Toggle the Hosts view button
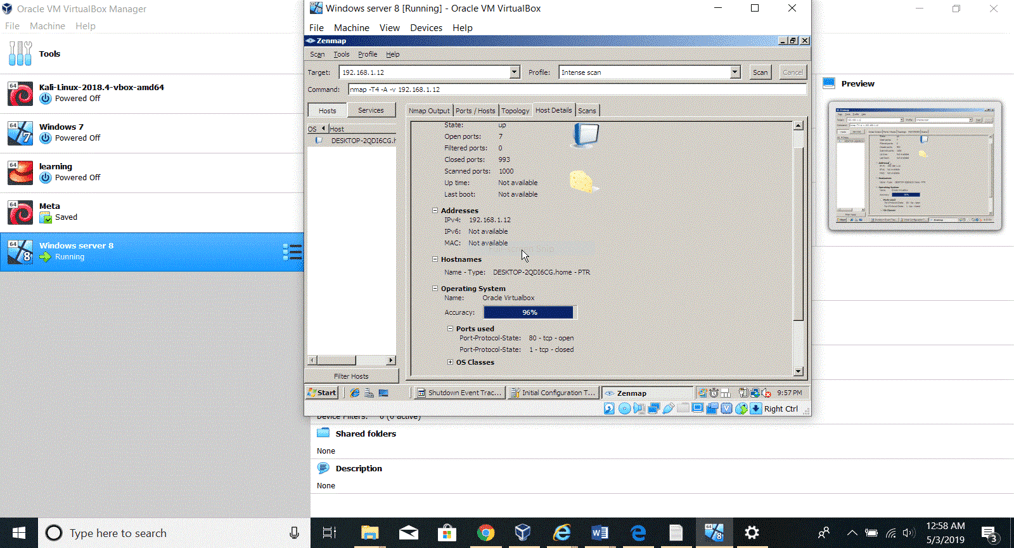1014x548 pixels. 327,111
